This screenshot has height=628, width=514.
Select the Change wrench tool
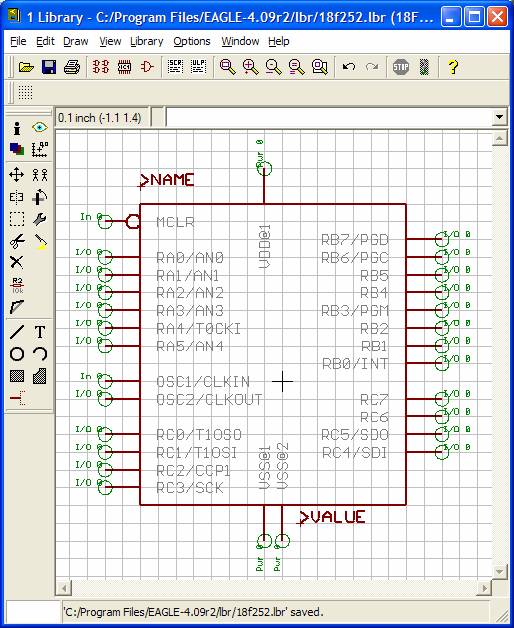[40, 219]
